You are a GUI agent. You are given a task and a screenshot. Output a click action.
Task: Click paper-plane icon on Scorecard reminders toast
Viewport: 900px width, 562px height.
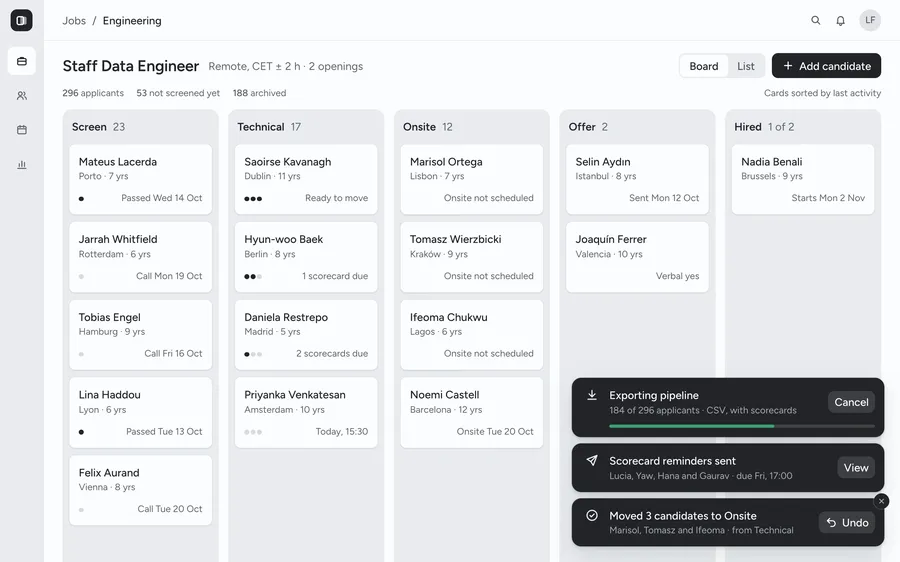[x=592, y=460]
